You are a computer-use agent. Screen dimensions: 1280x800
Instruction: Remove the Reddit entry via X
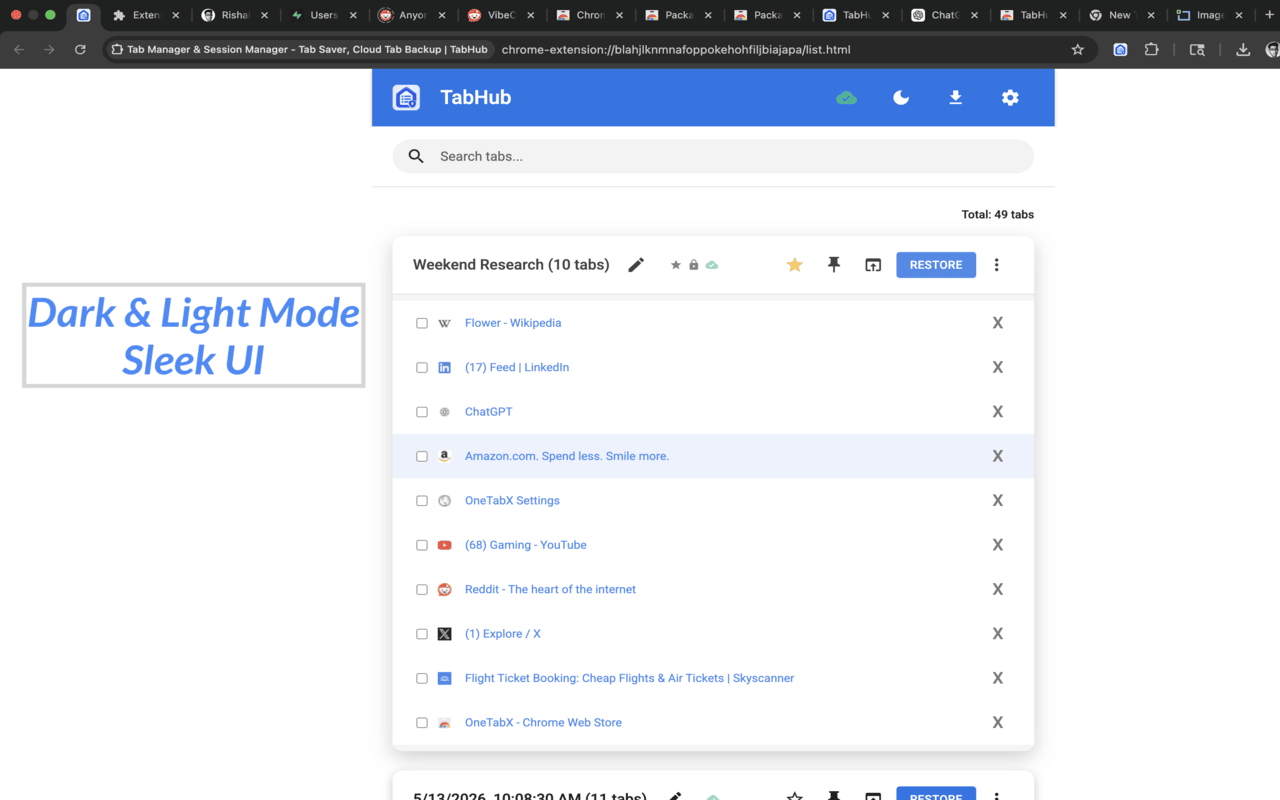pyautogui.click(x=997, y=589)
